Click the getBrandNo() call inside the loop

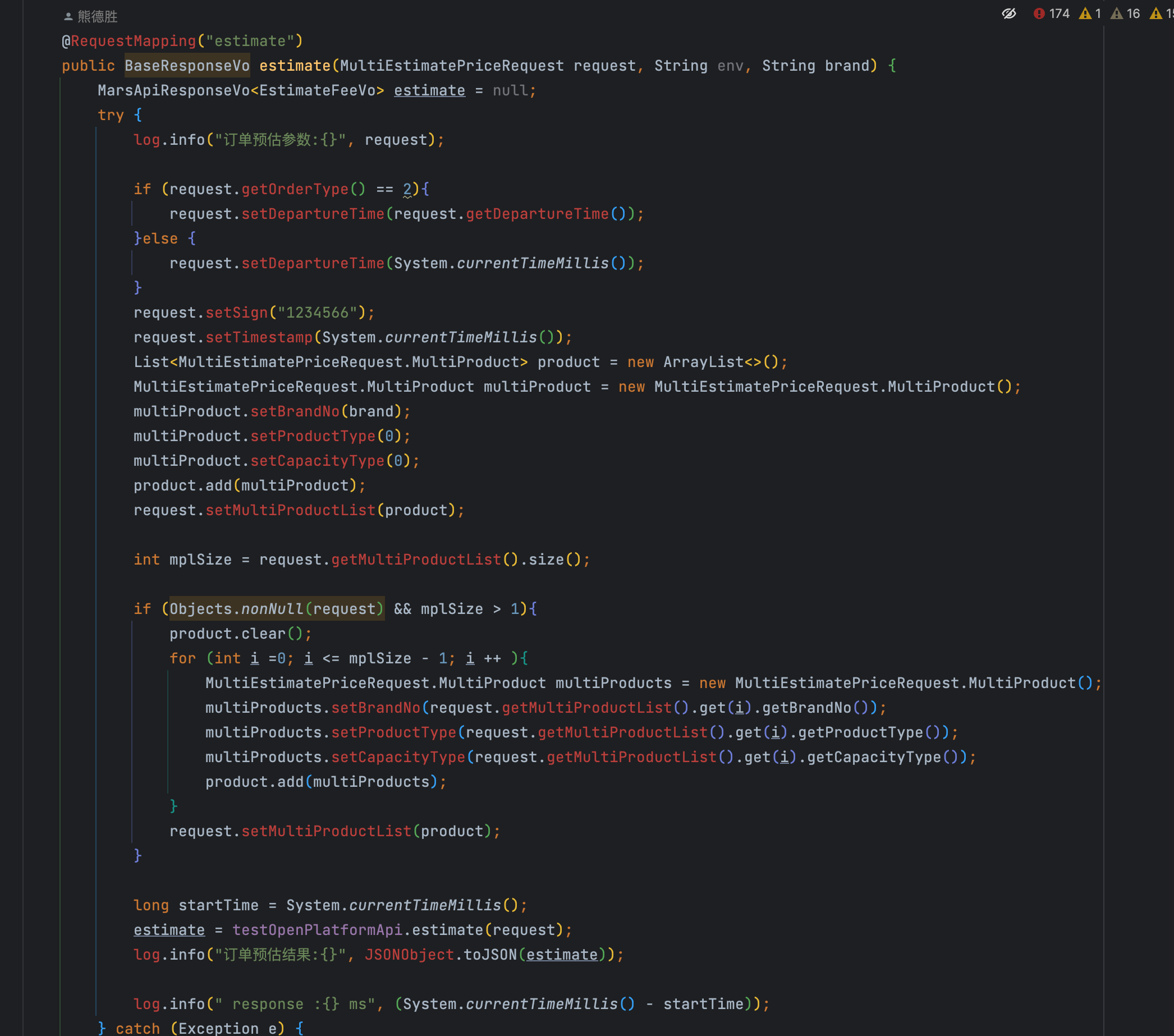(815, 708)
